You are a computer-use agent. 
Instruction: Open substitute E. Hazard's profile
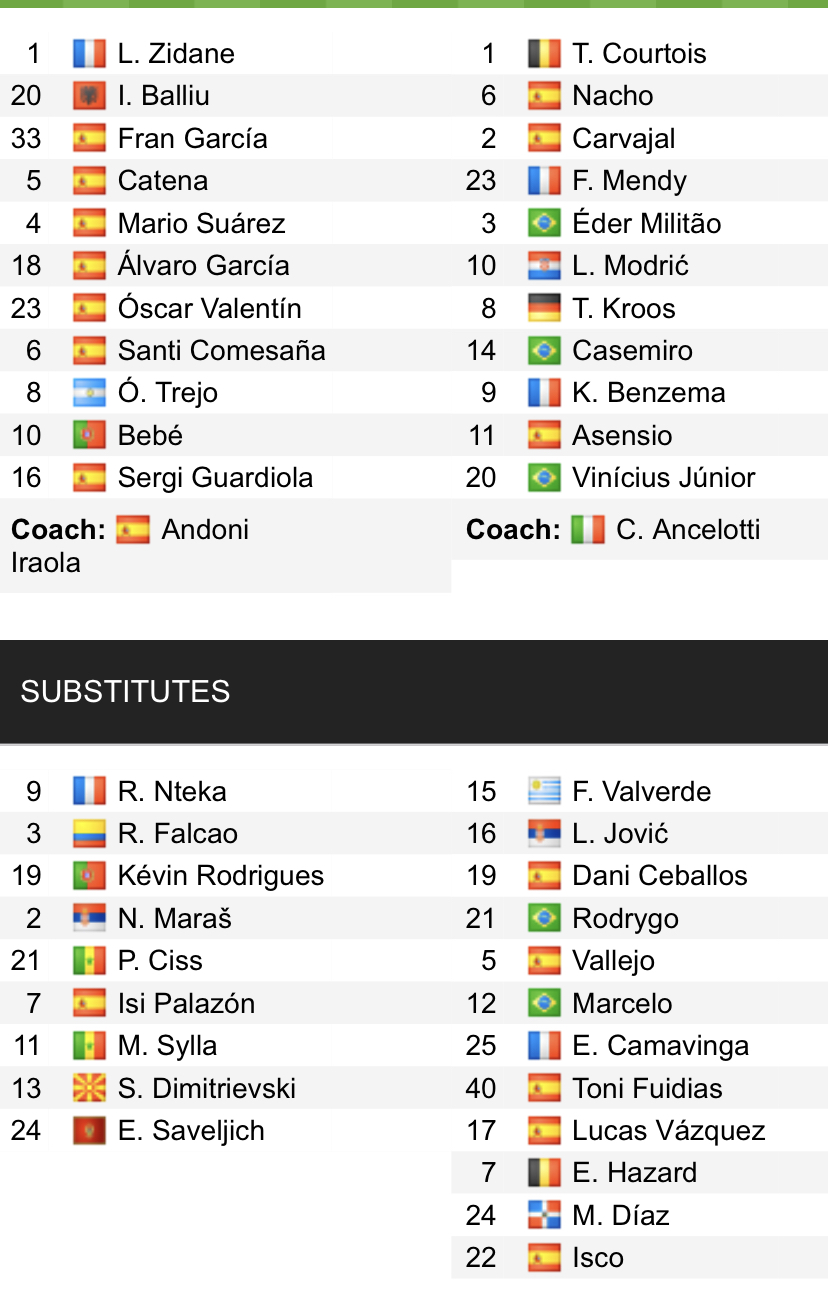(634, 1173)
